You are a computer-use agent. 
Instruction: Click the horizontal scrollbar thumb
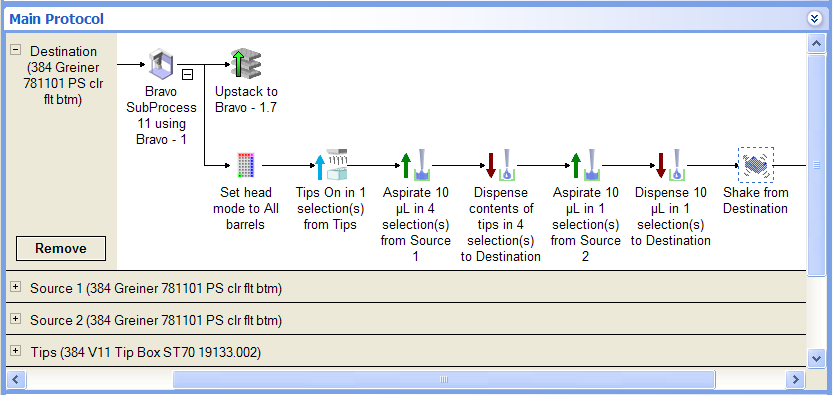pyautogui.click(x=444, y=379)
